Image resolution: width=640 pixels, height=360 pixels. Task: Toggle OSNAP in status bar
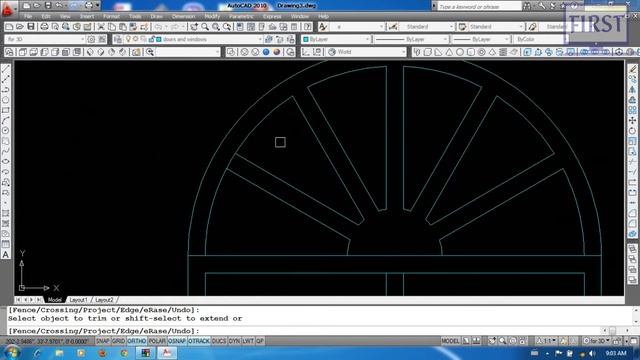(x=177, y=341)
